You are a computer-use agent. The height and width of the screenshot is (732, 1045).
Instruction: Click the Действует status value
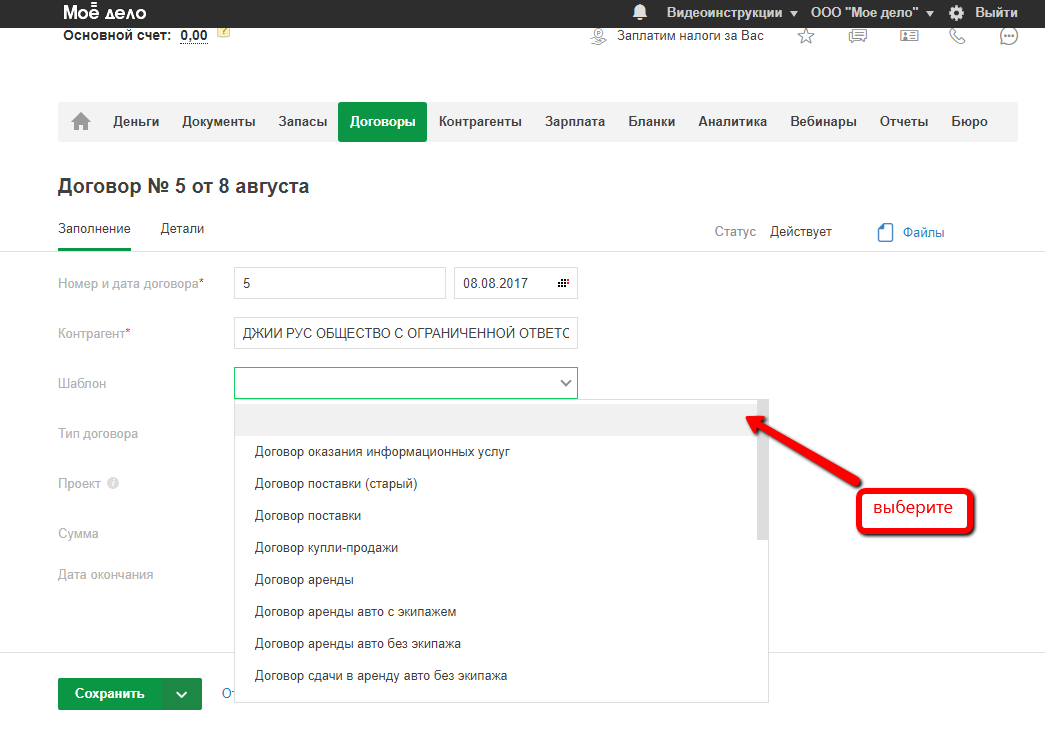[x=800, y=232]
